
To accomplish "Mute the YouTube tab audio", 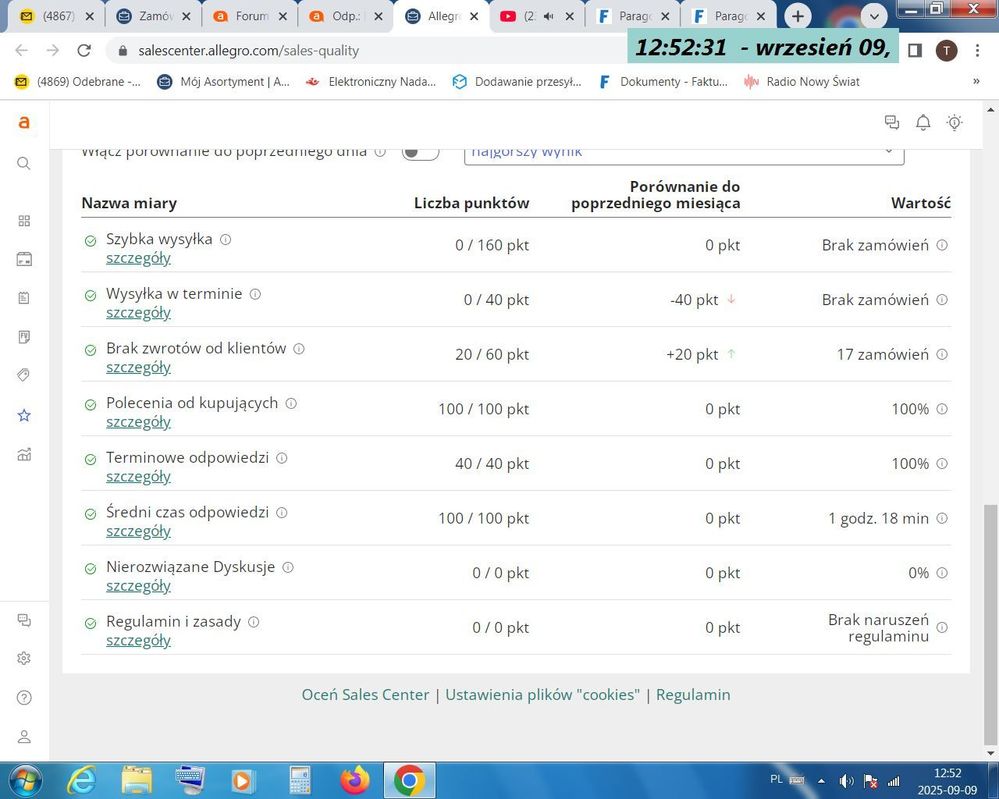I will 548,17.
